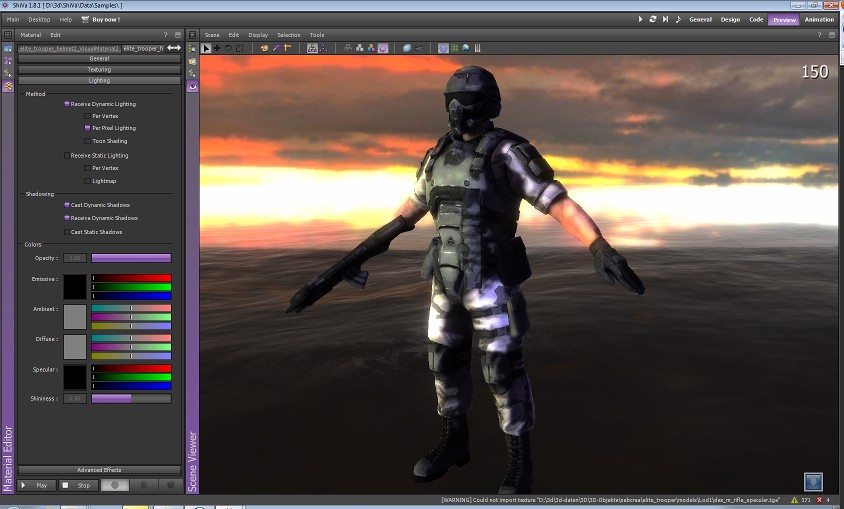Select the arrow selection tool in Scene Viewer
This screenshot has height=509, width=844.
pyautogui.click(x=207, y=48)
